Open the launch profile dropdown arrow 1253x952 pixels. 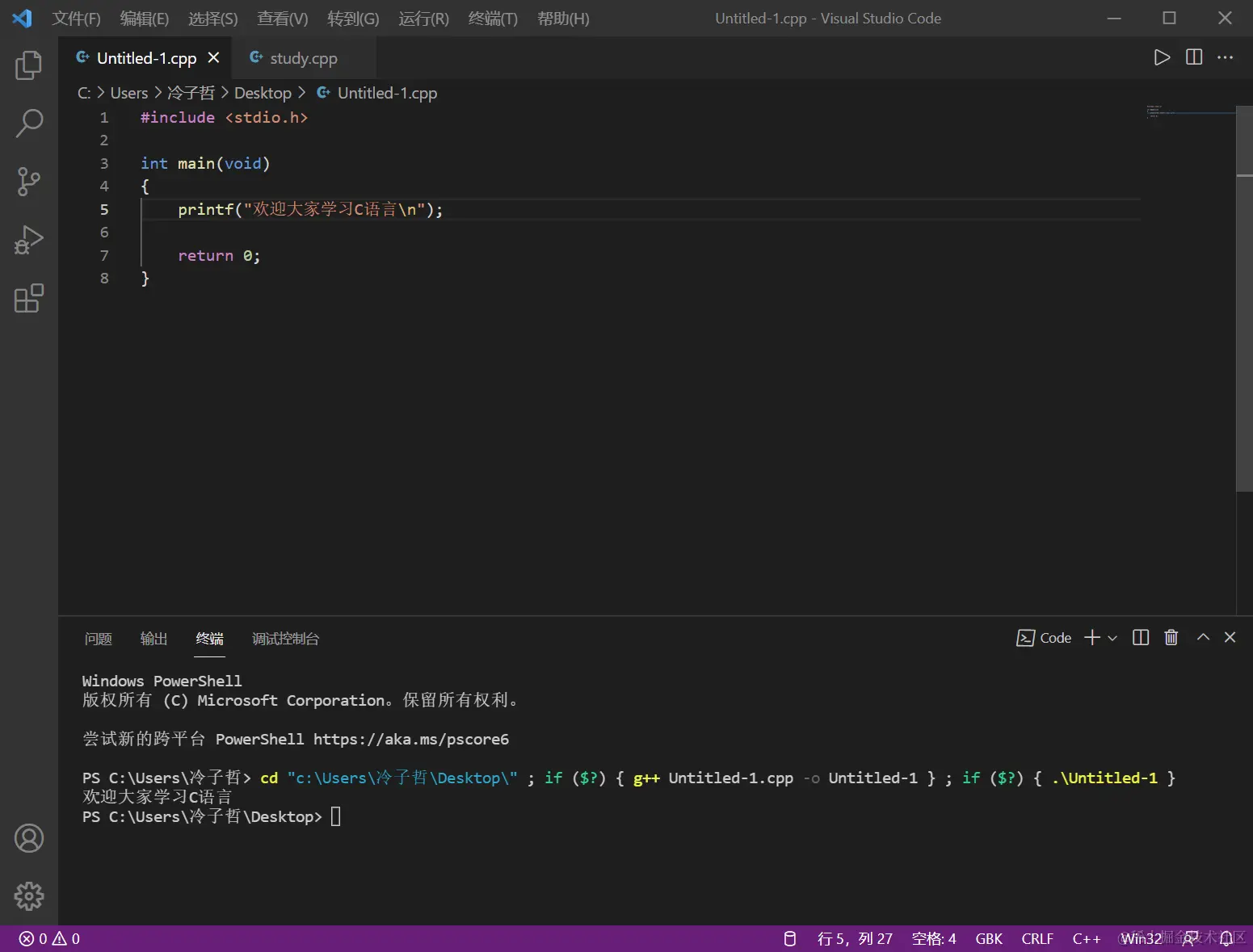(1112, 638)
